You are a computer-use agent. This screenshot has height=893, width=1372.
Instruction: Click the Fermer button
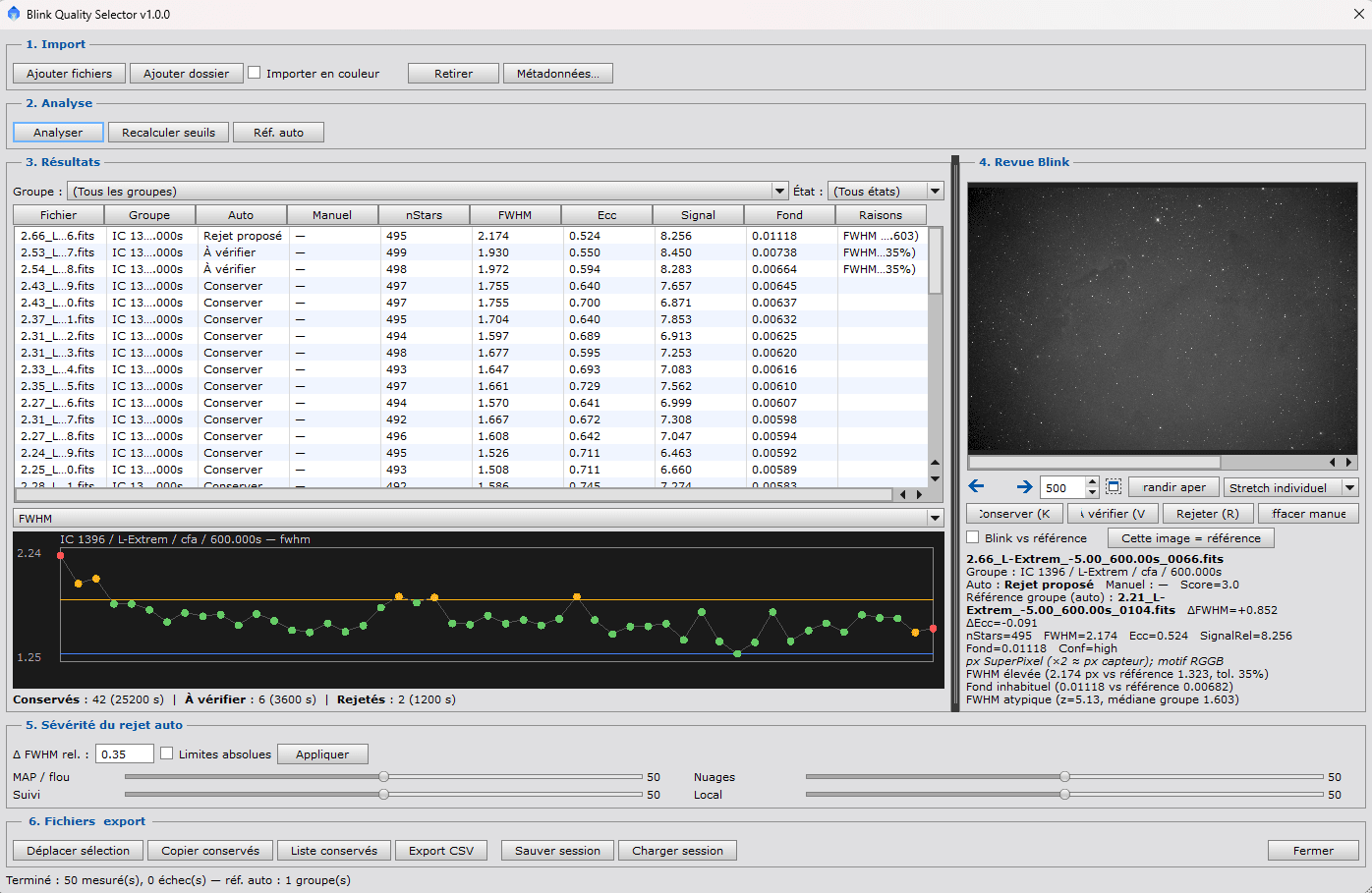(x=1313, y=851)
